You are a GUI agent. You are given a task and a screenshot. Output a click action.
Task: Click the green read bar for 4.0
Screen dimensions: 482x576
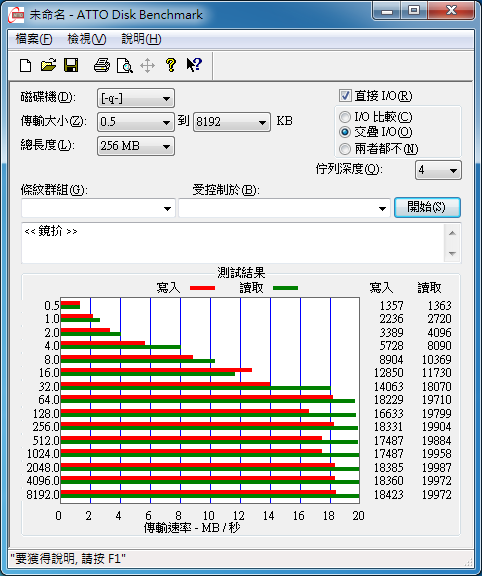121,347
